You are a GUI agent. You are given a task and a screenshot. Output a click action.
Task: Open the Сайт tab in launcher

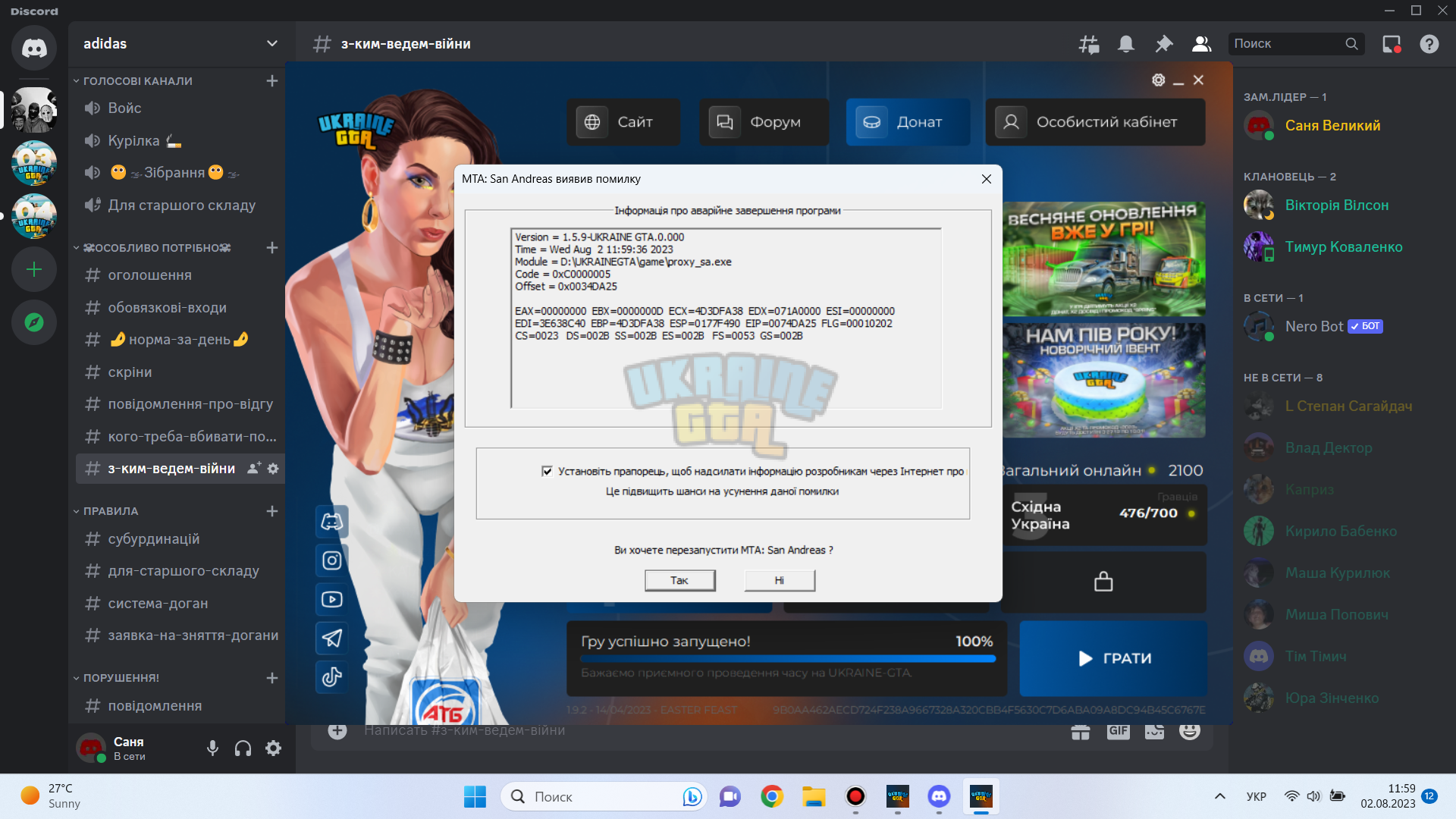pos(623,122)
